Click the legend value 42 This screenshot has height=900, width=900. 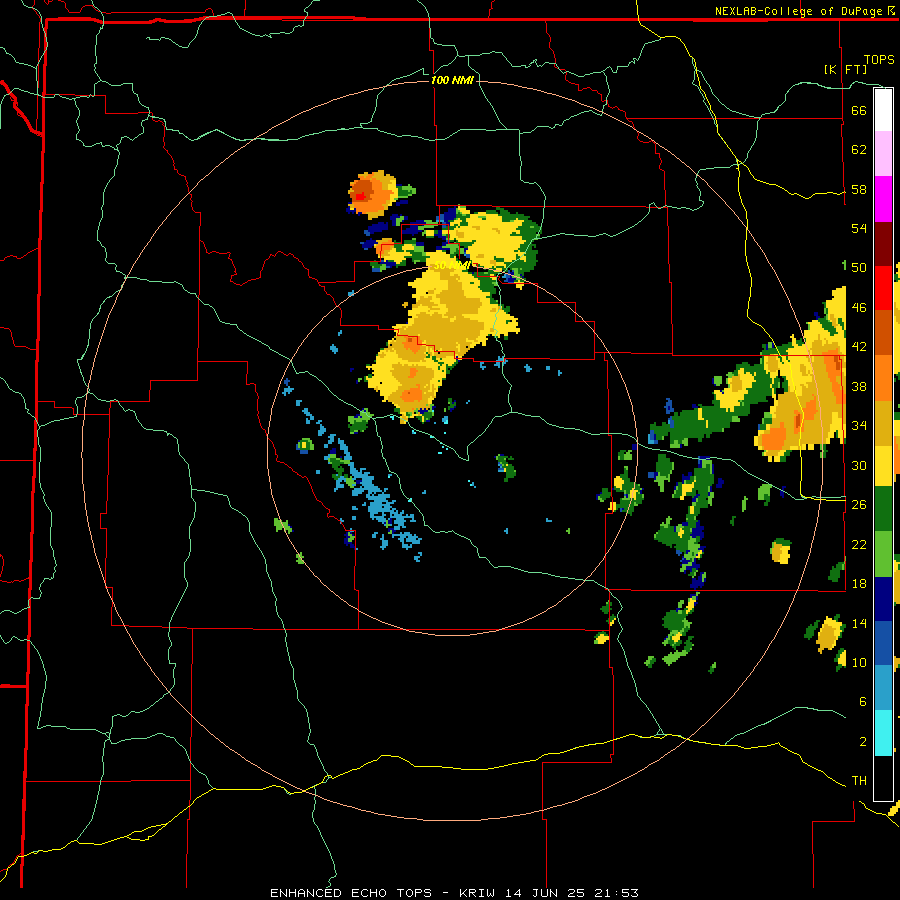click(859, 347)
